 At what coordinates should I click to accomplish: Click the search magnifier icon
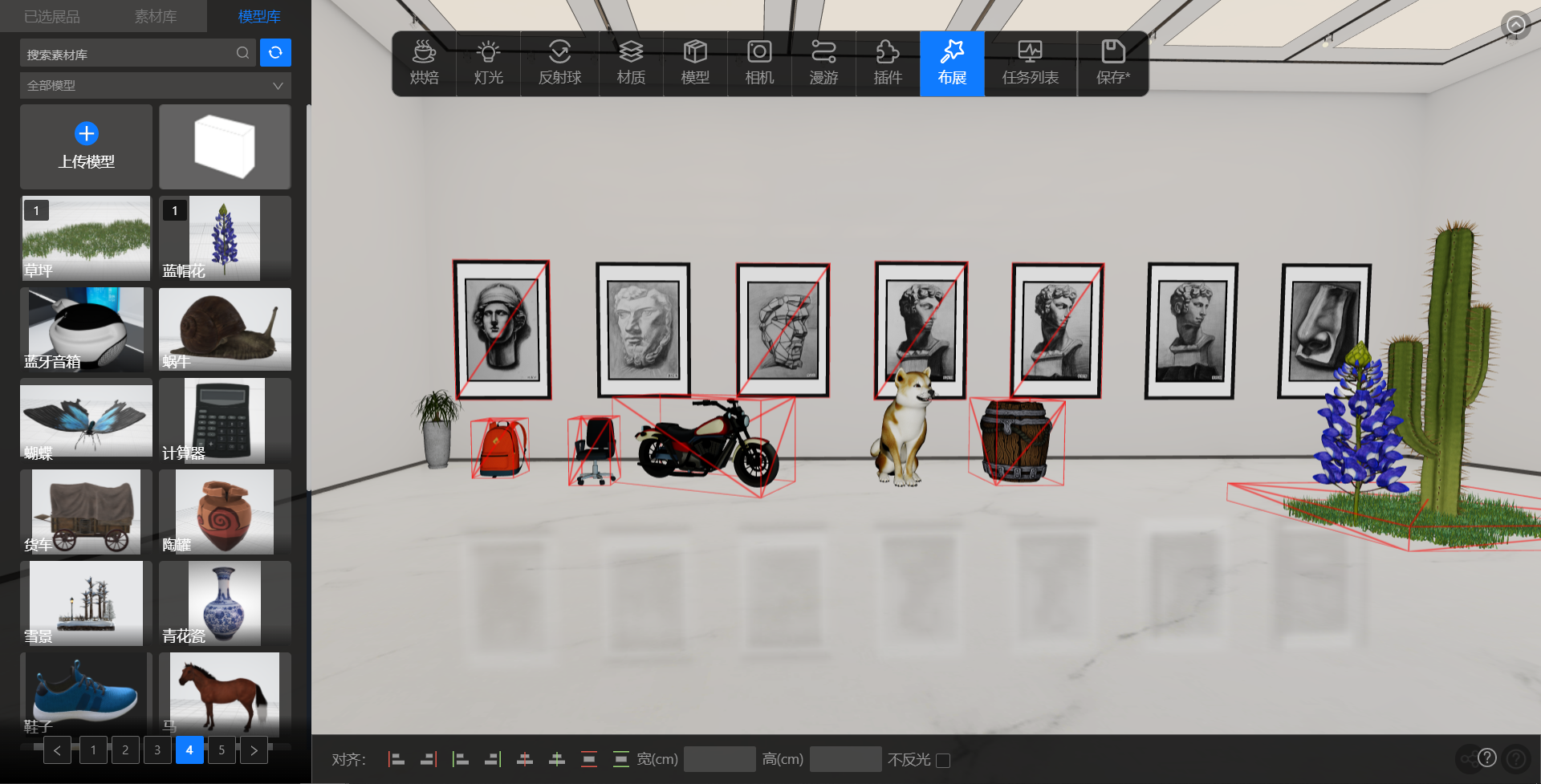tap(242, 53)
